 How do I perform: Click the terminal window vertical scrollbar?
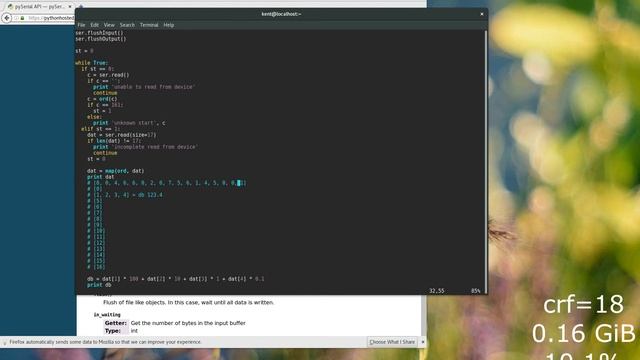485,161
